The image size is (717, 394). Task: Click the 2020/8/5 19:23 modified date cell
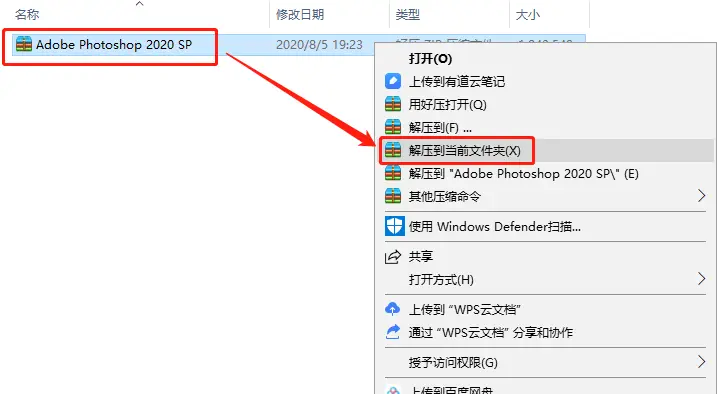tap(319, 44)
